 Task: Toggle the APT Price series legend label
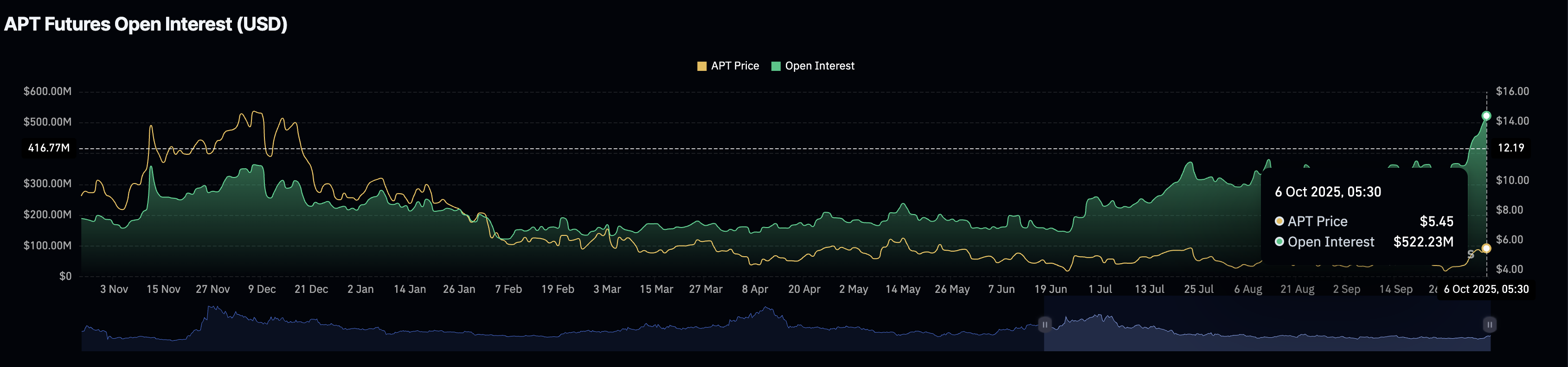(x=735, y=66)
